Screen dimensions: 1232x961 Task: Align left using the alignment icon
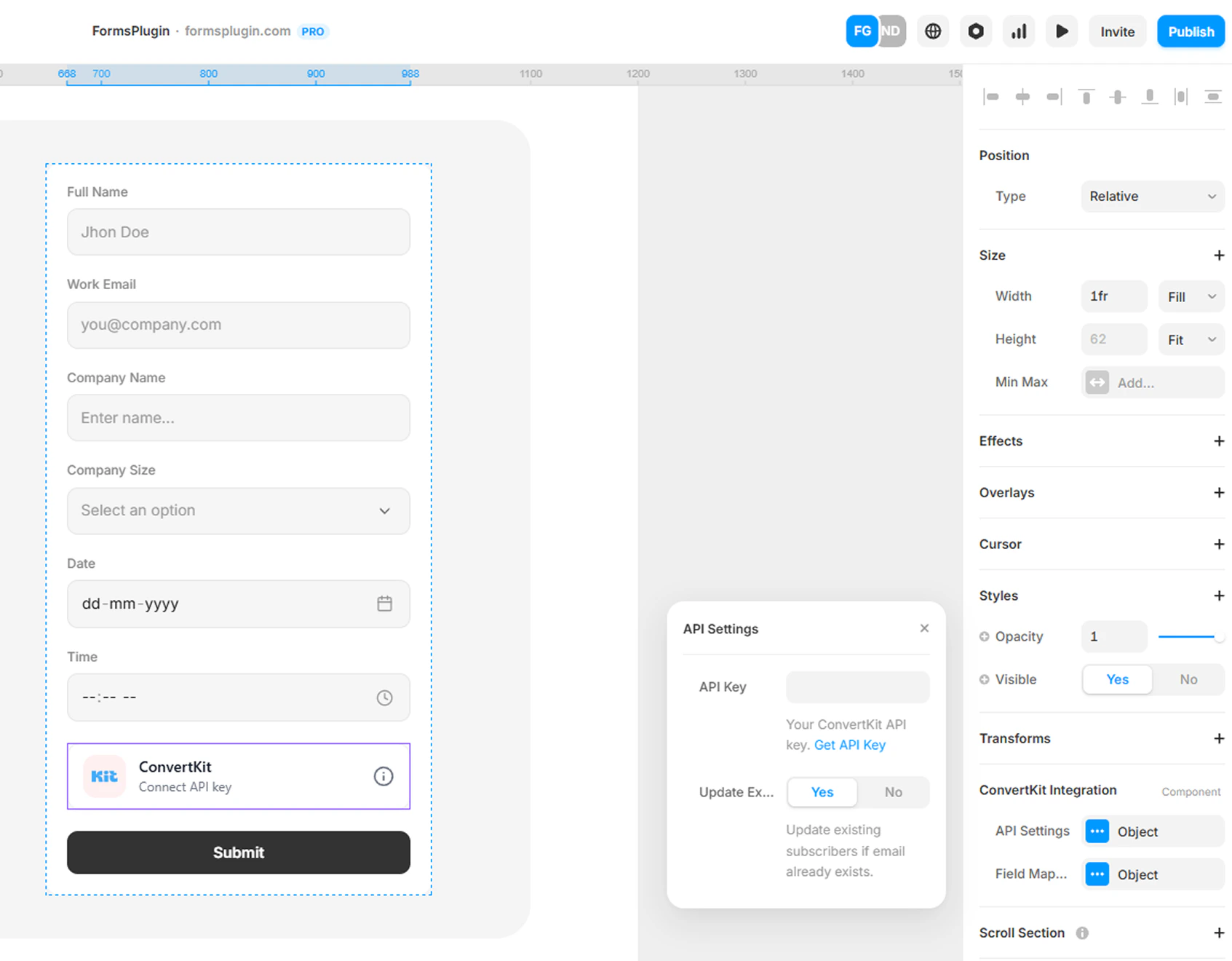pos(991,96)
